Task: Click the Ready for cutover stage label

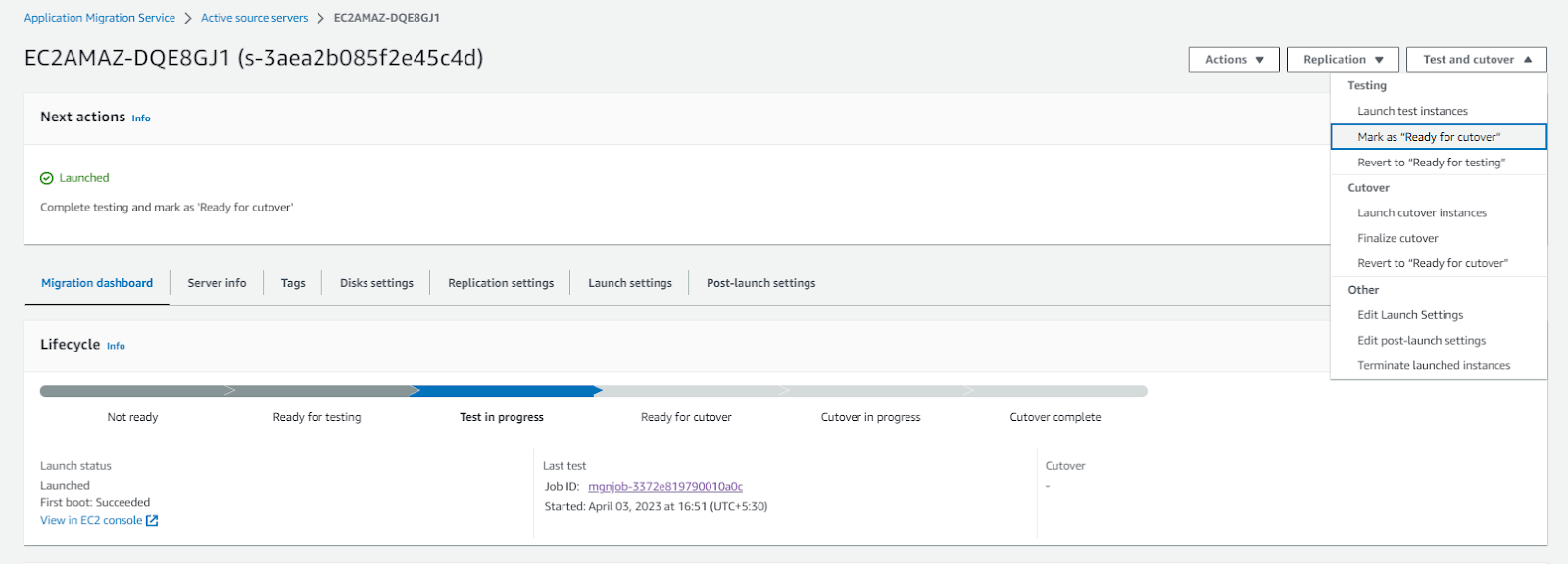Action: (686, 417)
